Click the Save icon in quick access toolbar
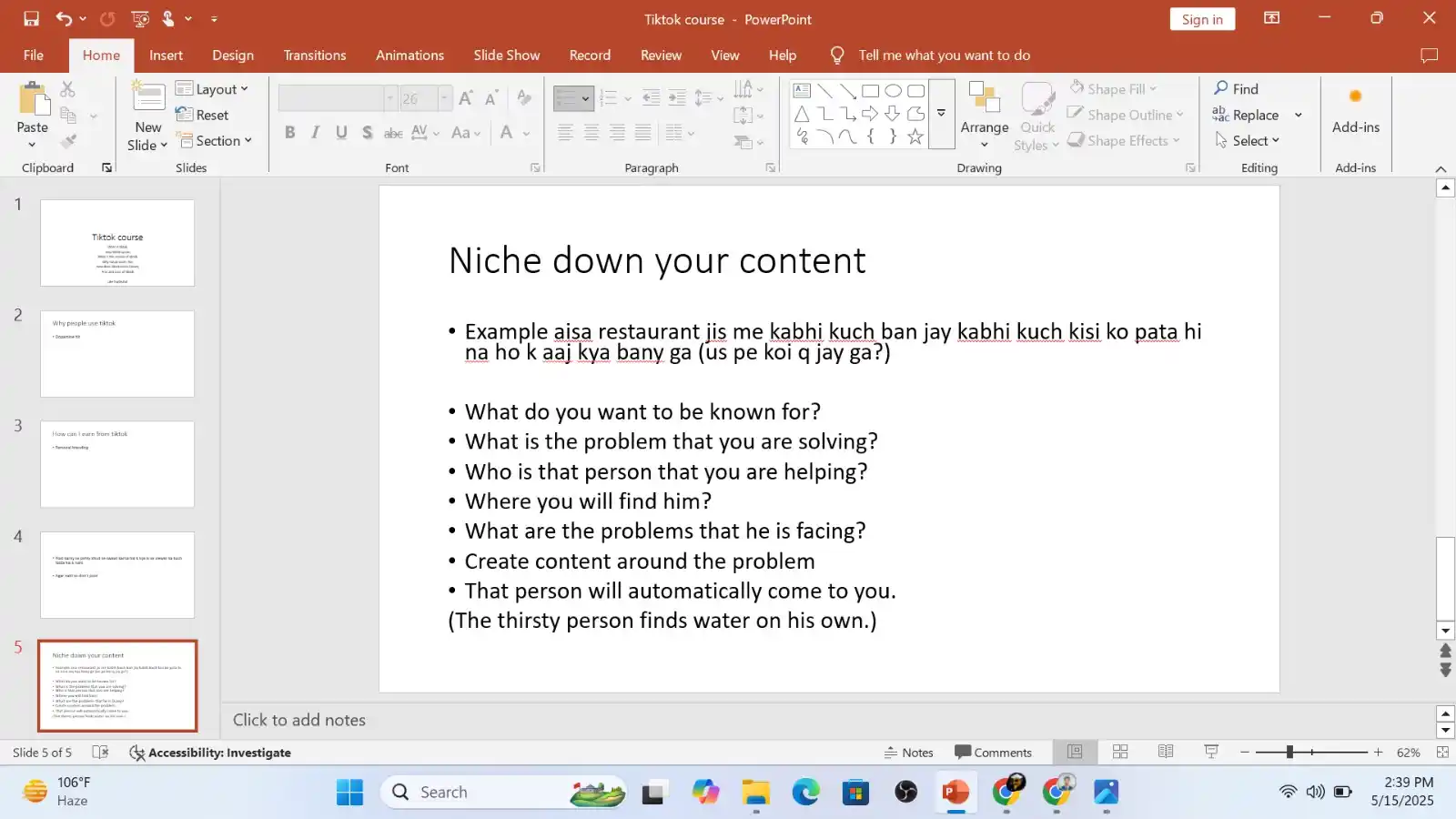 (x=31, y=18)
